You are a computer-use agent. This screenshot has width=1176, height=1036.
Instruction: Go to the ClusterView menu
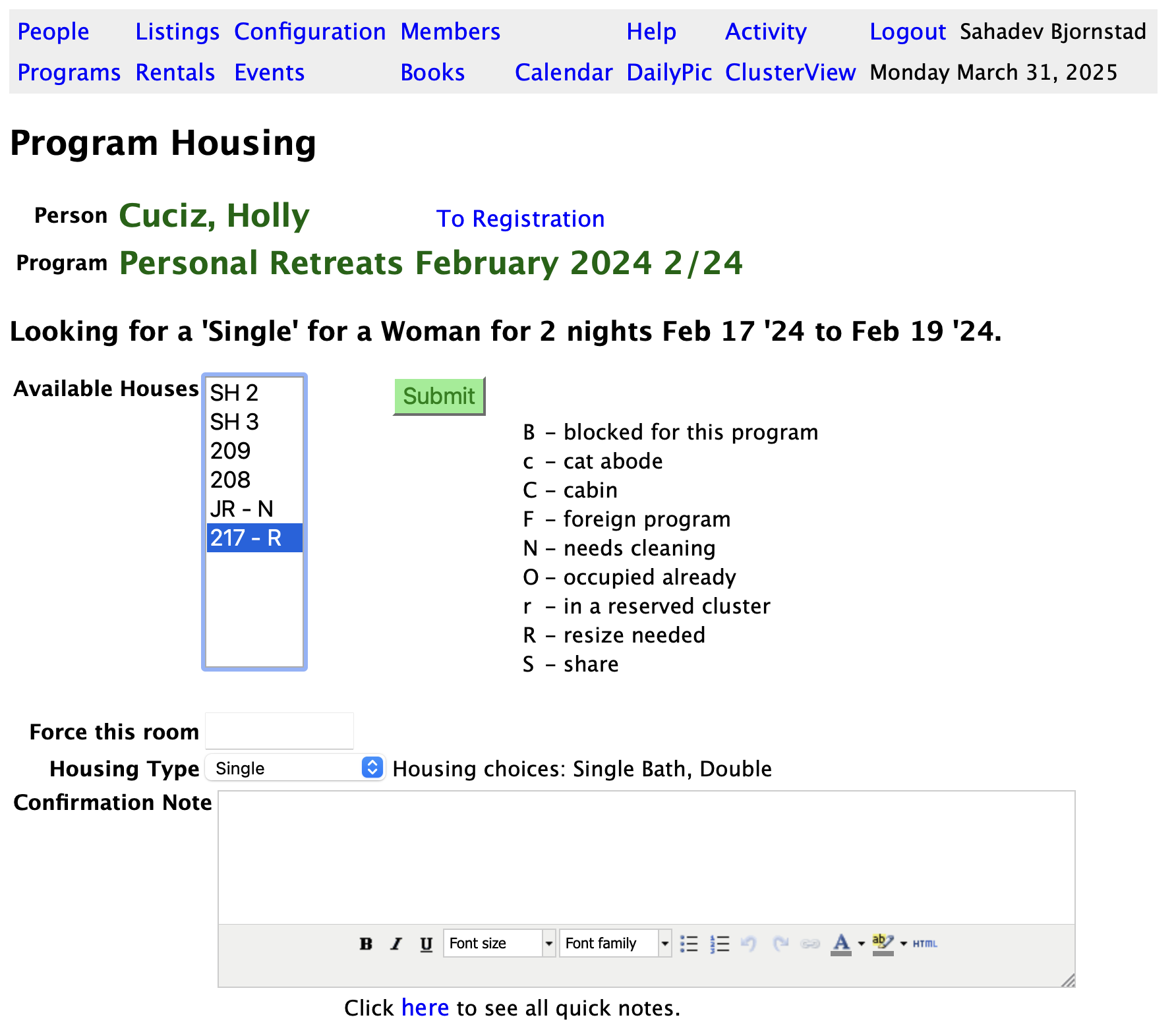[790, 72]
